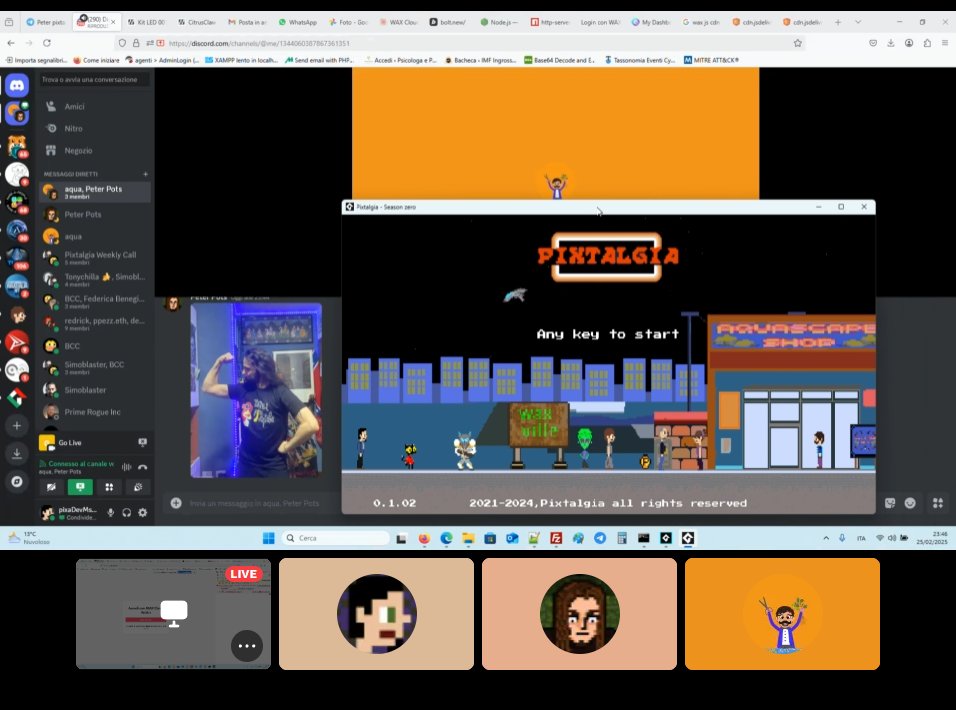
Task: Open the Base64 Decode bookmark
Action: (x=559, y=60)
